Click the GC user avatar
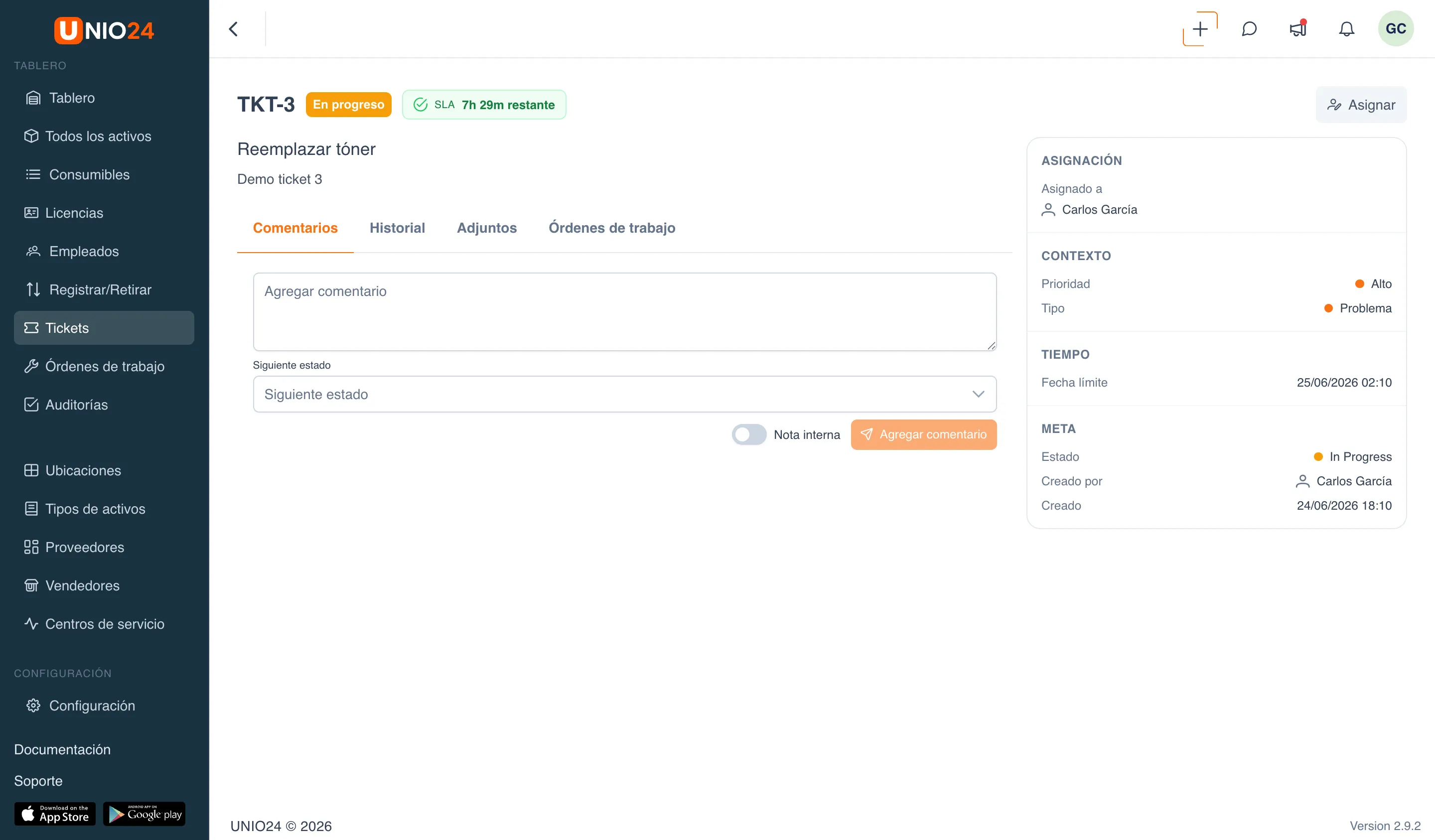This screenshot has height=840, width=1435. [1396, 29]
